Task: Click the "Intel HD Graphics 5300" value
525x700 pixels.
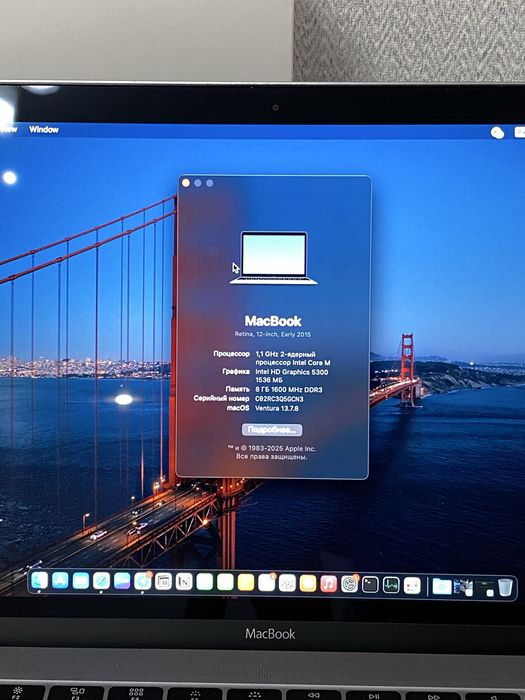Action: point(292,372)
